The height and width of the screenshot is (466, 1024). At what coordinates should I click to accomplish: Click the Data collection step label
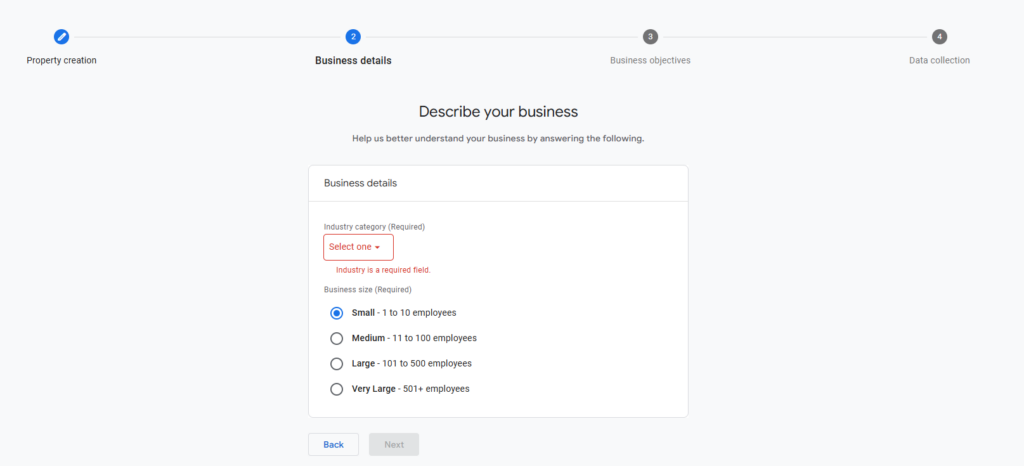(939, 60)
